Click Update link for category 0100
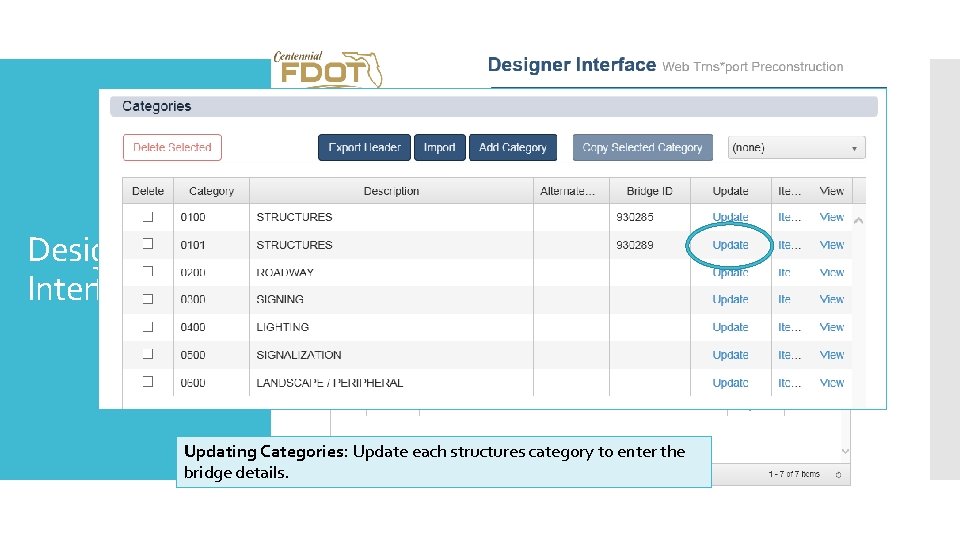 tap(730, 217)
